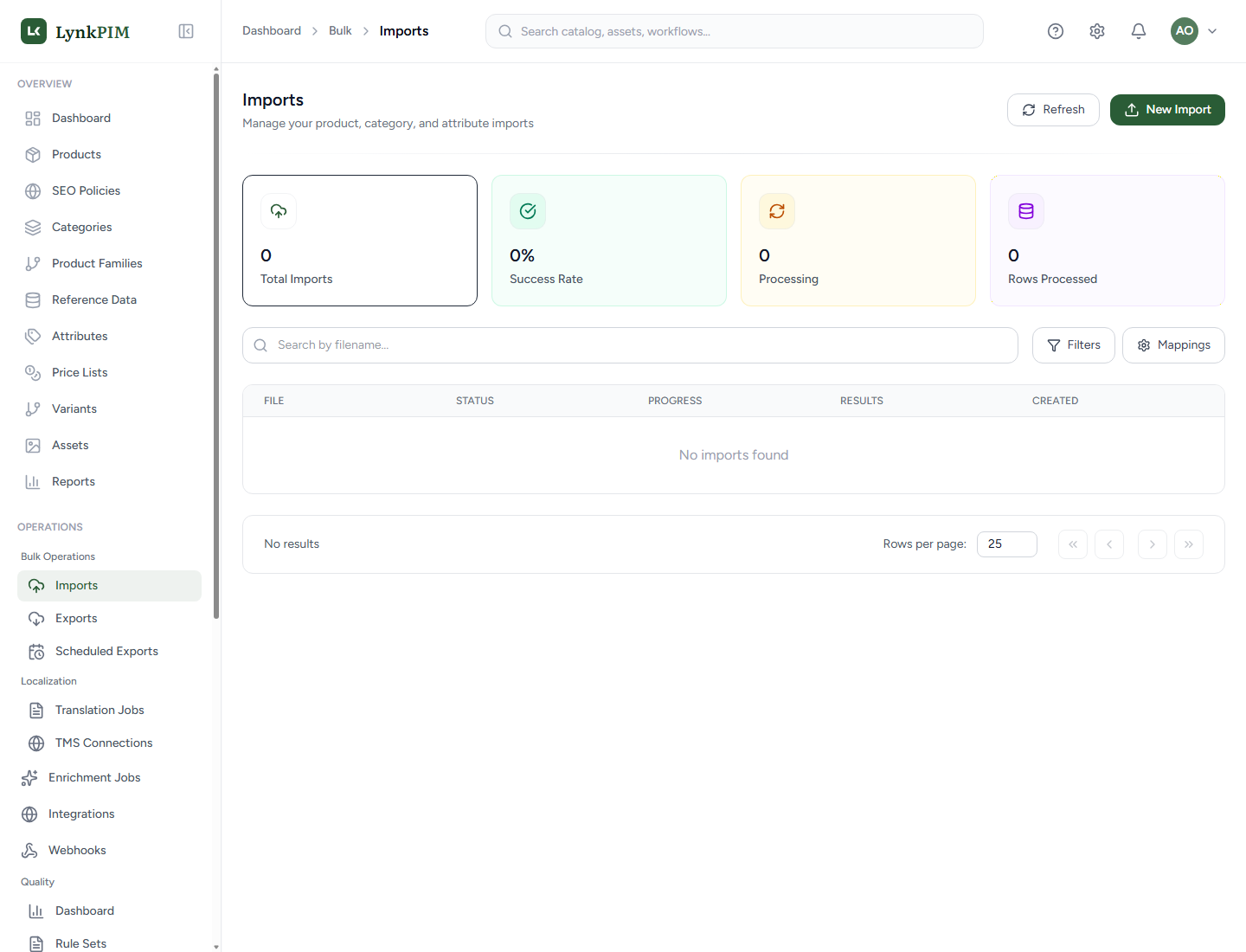Click the AO user avatar

1185,31
